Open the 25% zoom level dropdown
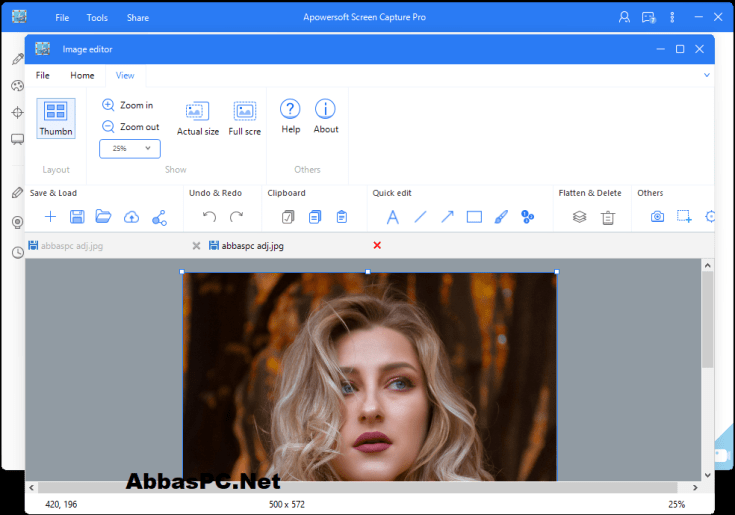This screenshot has width=735, height=515. [x=130, y=149]
